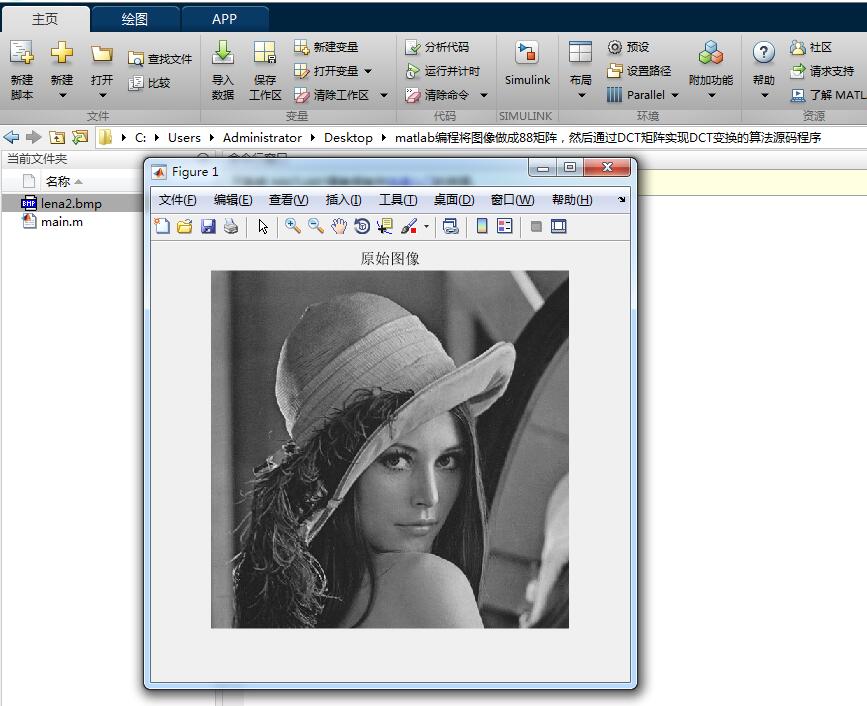Click Save icon in Figure 1 toolbar
The height and width of the screenshot is (706, 867).
[x=208, y=226]
